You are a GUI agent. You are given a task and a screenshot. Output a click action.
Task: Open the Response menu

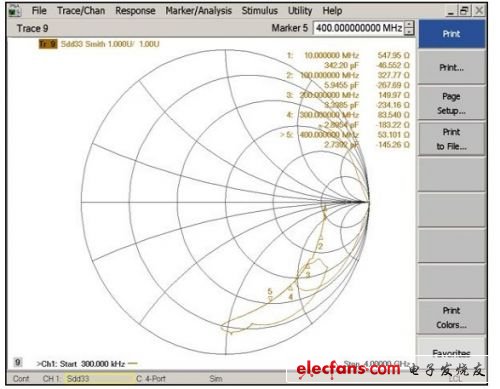click(x=135, y=11)
